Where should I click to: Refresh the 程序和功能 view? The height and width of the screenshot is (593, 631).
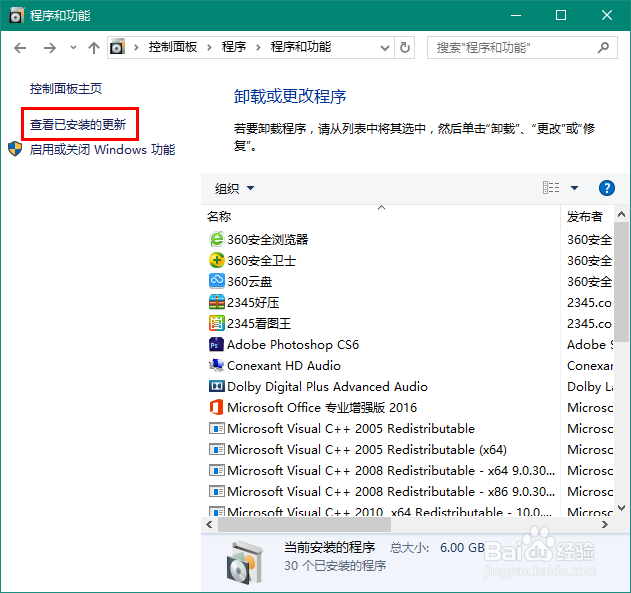pyautogui.click(x=405, y=47)
